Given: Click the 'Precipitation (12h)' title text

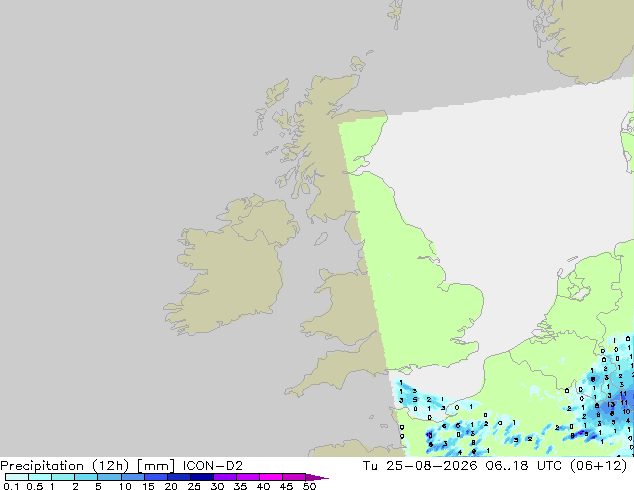Looking at the screenshot, I should coord(65,466).
